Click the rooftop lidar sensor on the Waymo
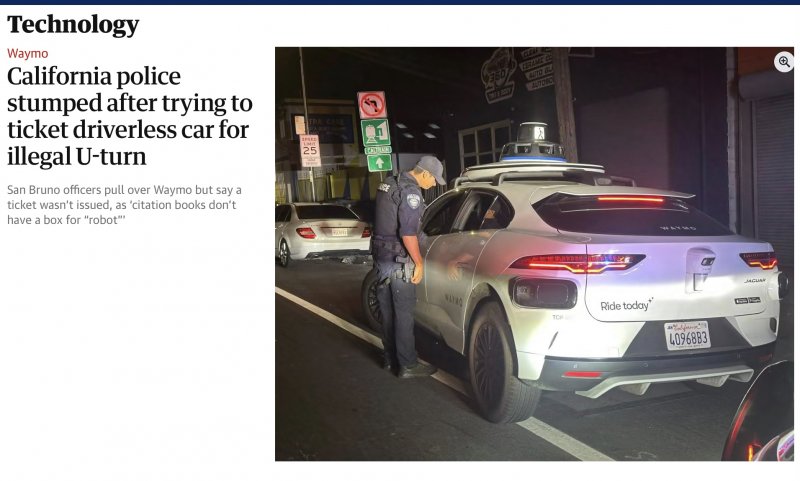Image resolution: width=800 pixels, height=481 pixels. click(x=533, y=143)
